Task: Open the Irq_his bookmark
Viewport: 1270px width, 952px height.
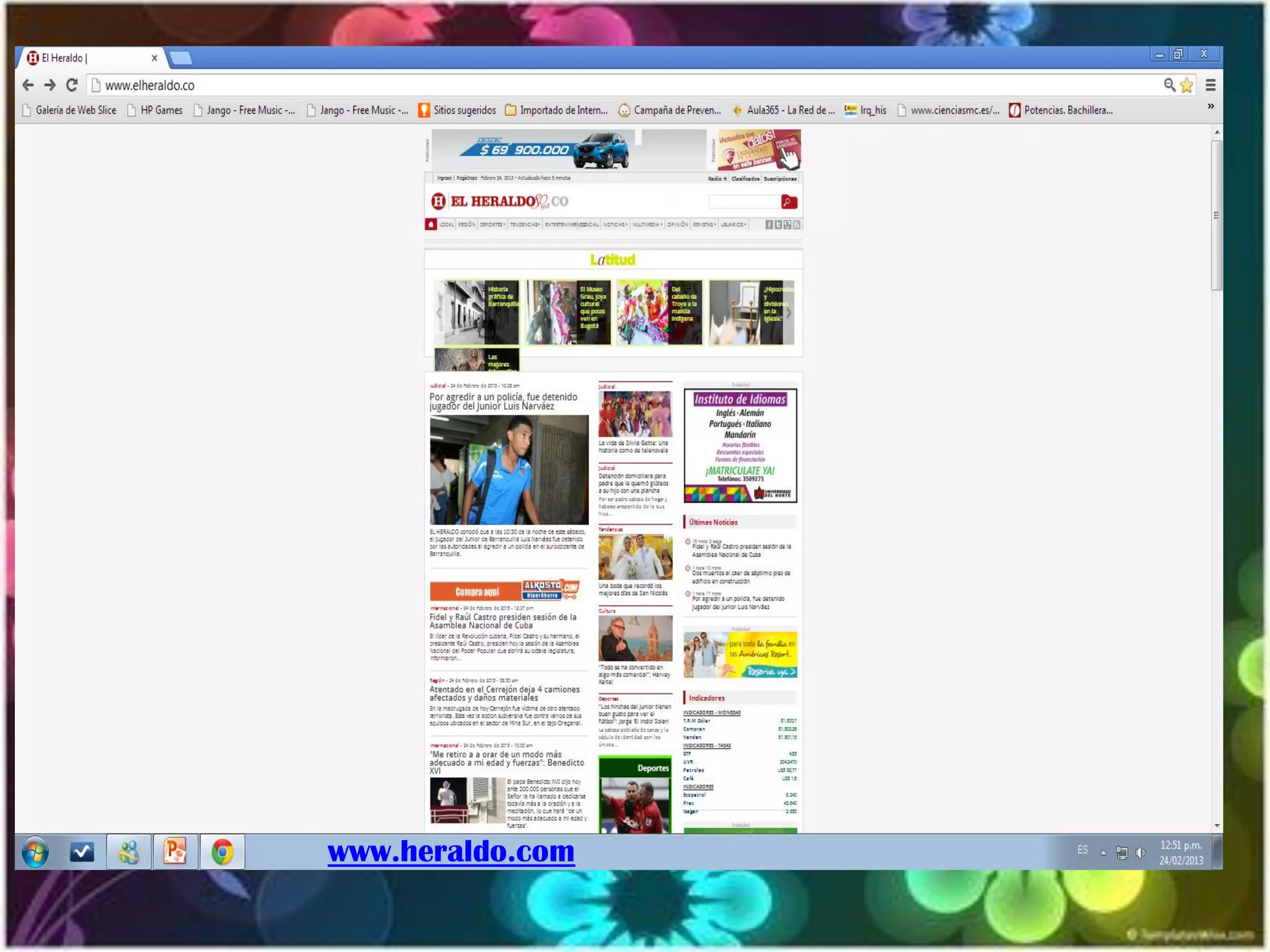Action: coord(866,110)
